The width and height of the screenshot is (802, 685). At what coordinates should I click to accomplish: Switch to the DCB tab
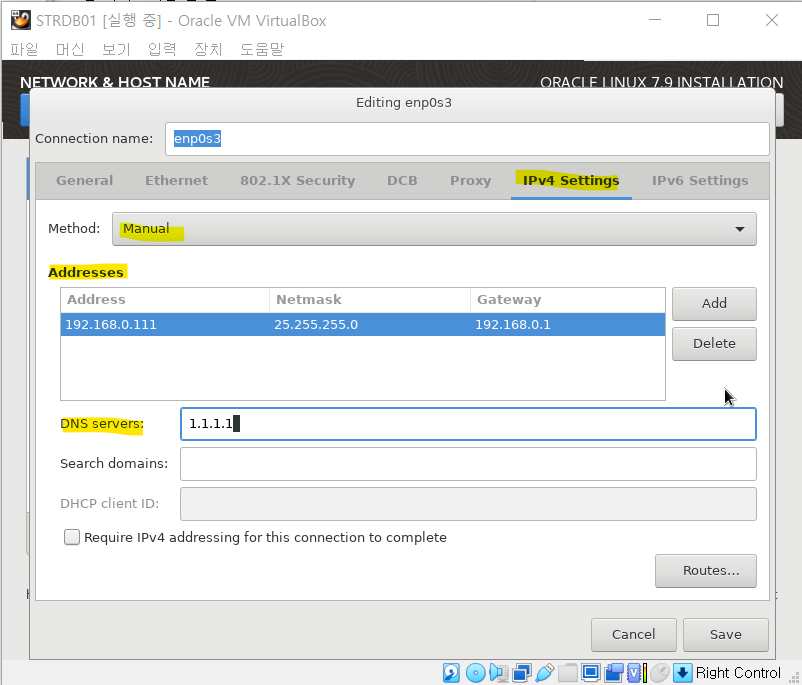(402, 181)
